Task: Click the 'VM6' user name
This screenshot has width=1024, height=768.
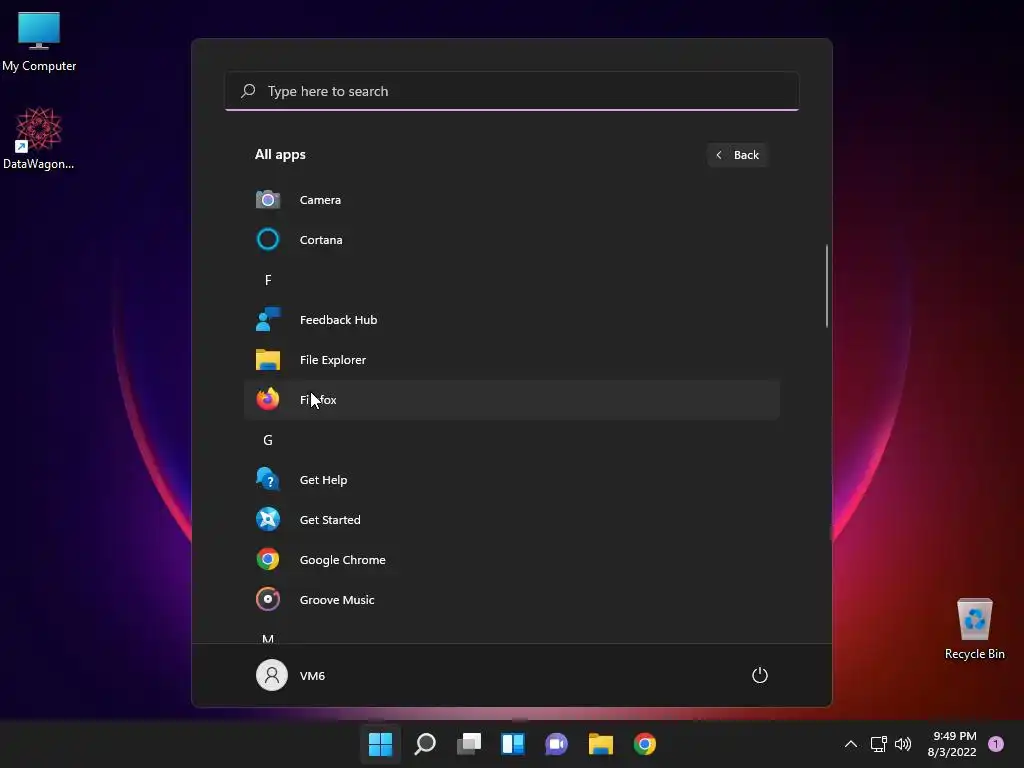Action: [312, 675]
